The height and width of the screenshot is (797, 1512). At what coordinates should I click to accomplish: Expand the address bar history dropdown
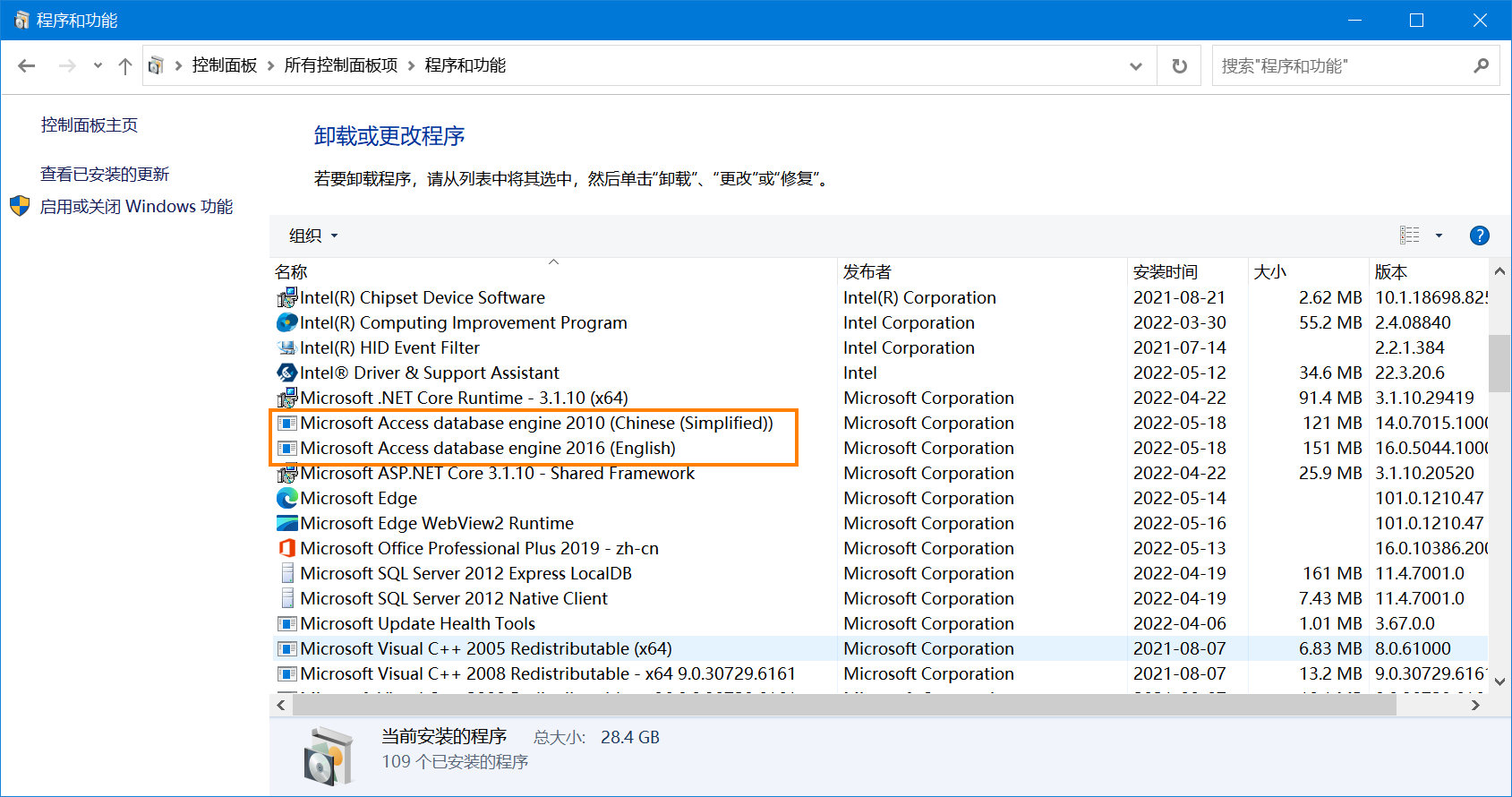pyautogui.click(x=1136, y=65)
